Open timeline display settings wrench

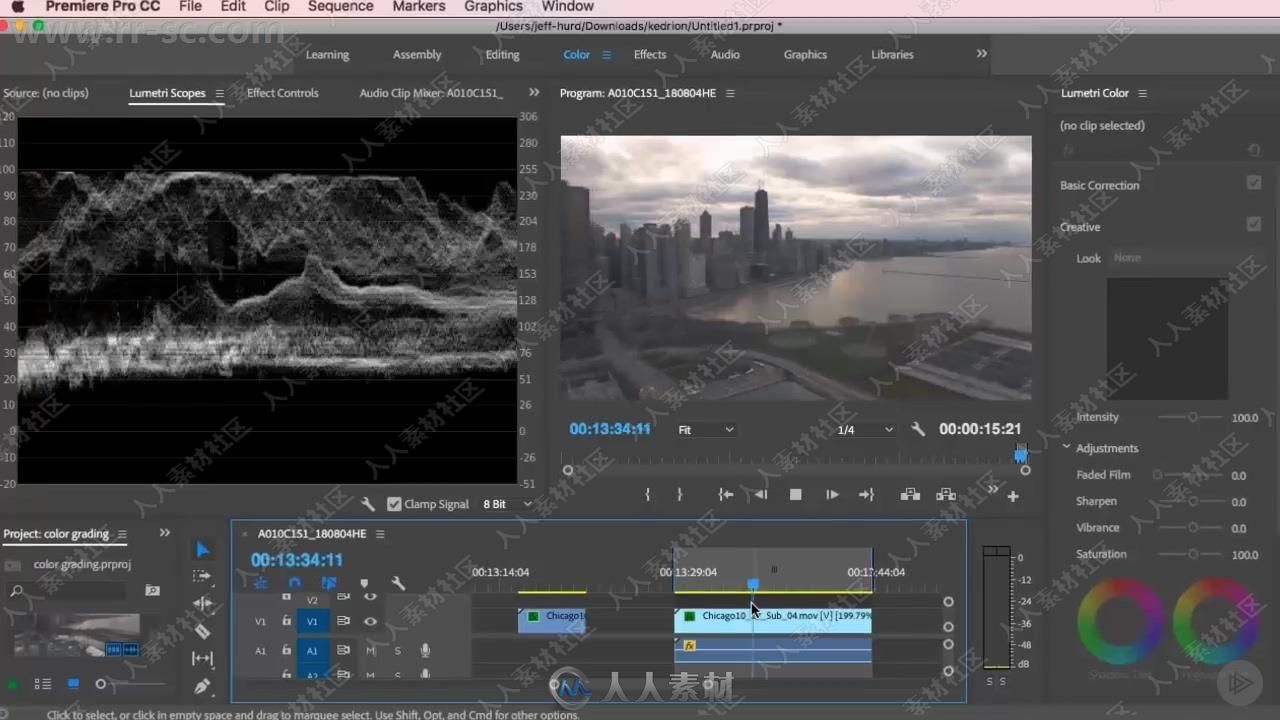pos(398,583)
